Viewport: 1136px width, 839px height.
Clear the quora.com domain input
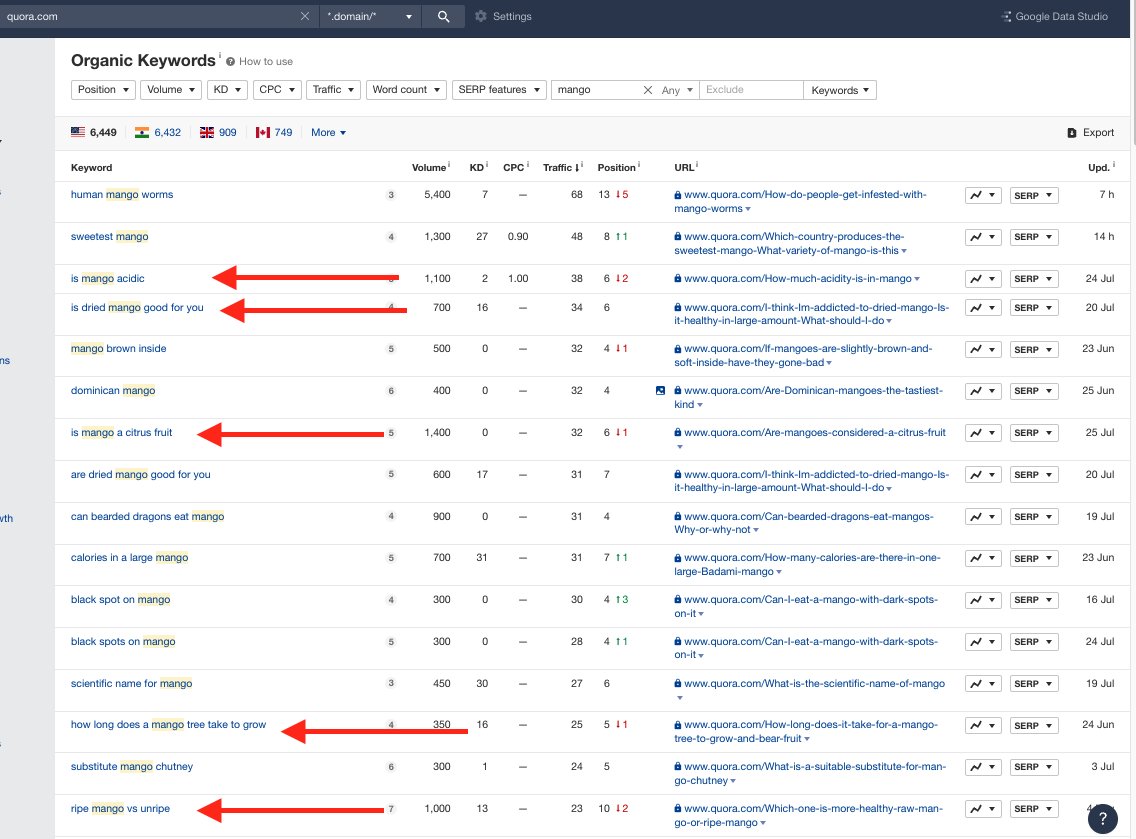point(305,16)
